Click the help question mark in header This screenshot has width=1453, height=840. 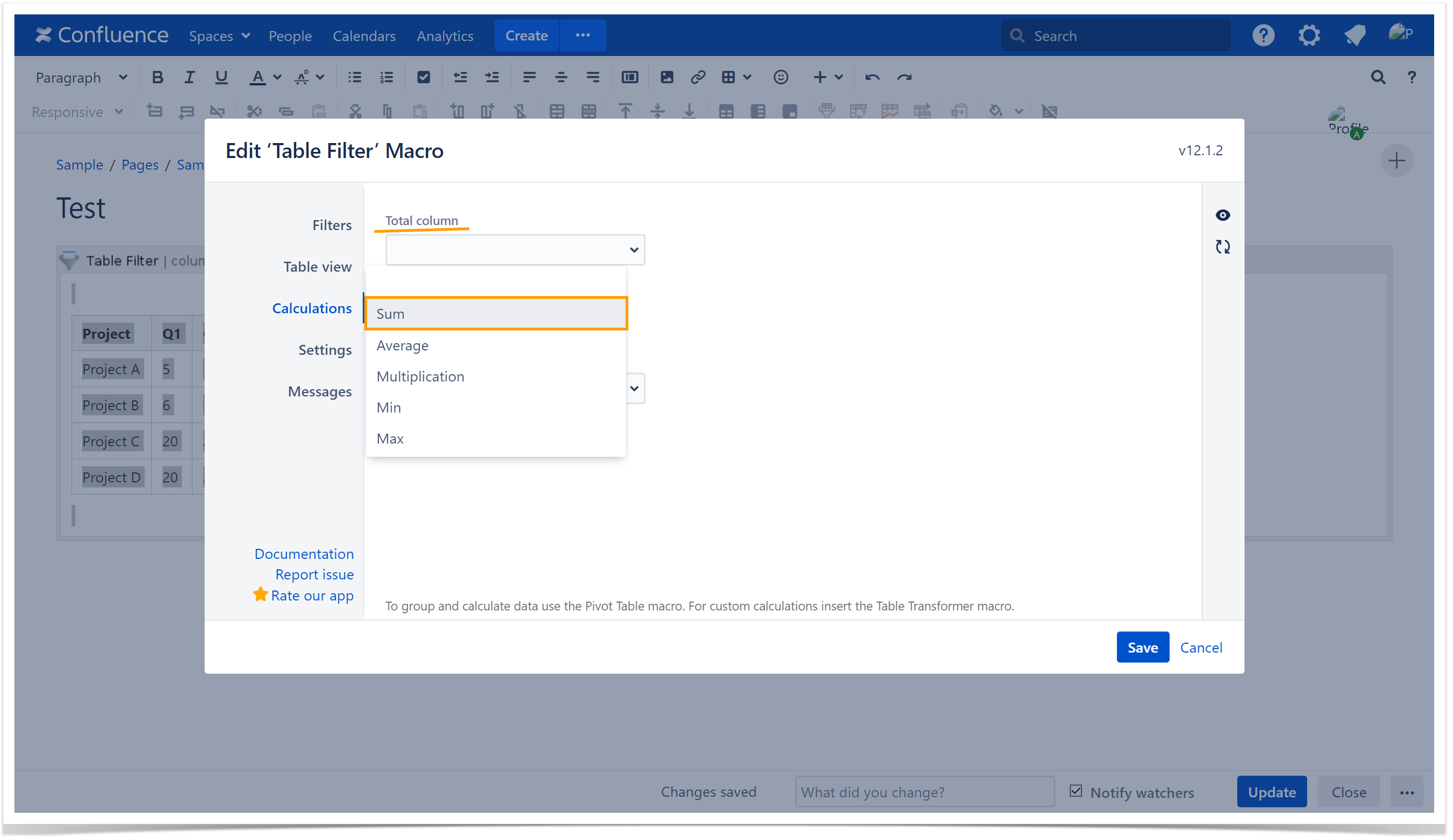pos(1263,35)
